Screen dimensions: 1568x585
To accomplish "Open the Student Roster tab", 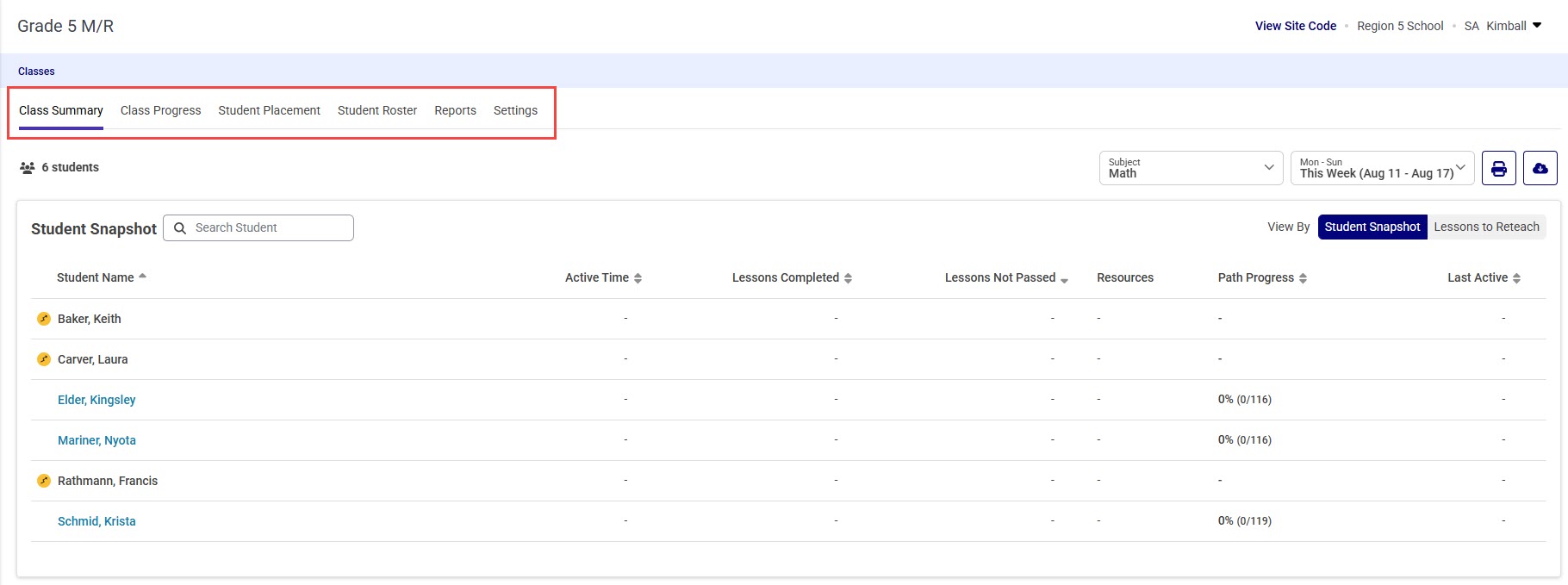I will [376, 110].
